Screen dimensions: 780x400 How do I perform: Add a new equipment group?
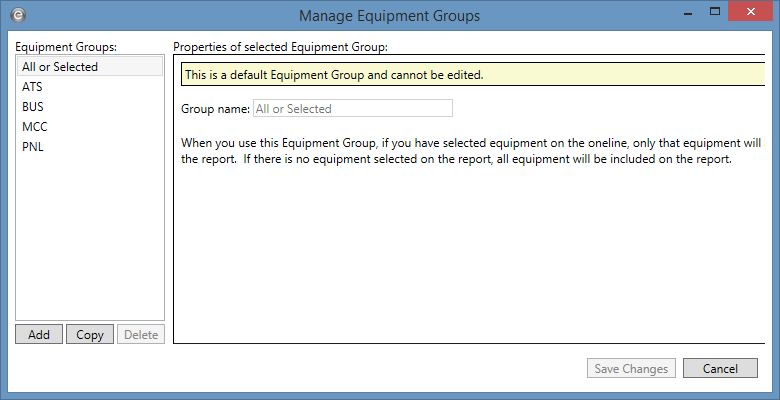(39, 335)
